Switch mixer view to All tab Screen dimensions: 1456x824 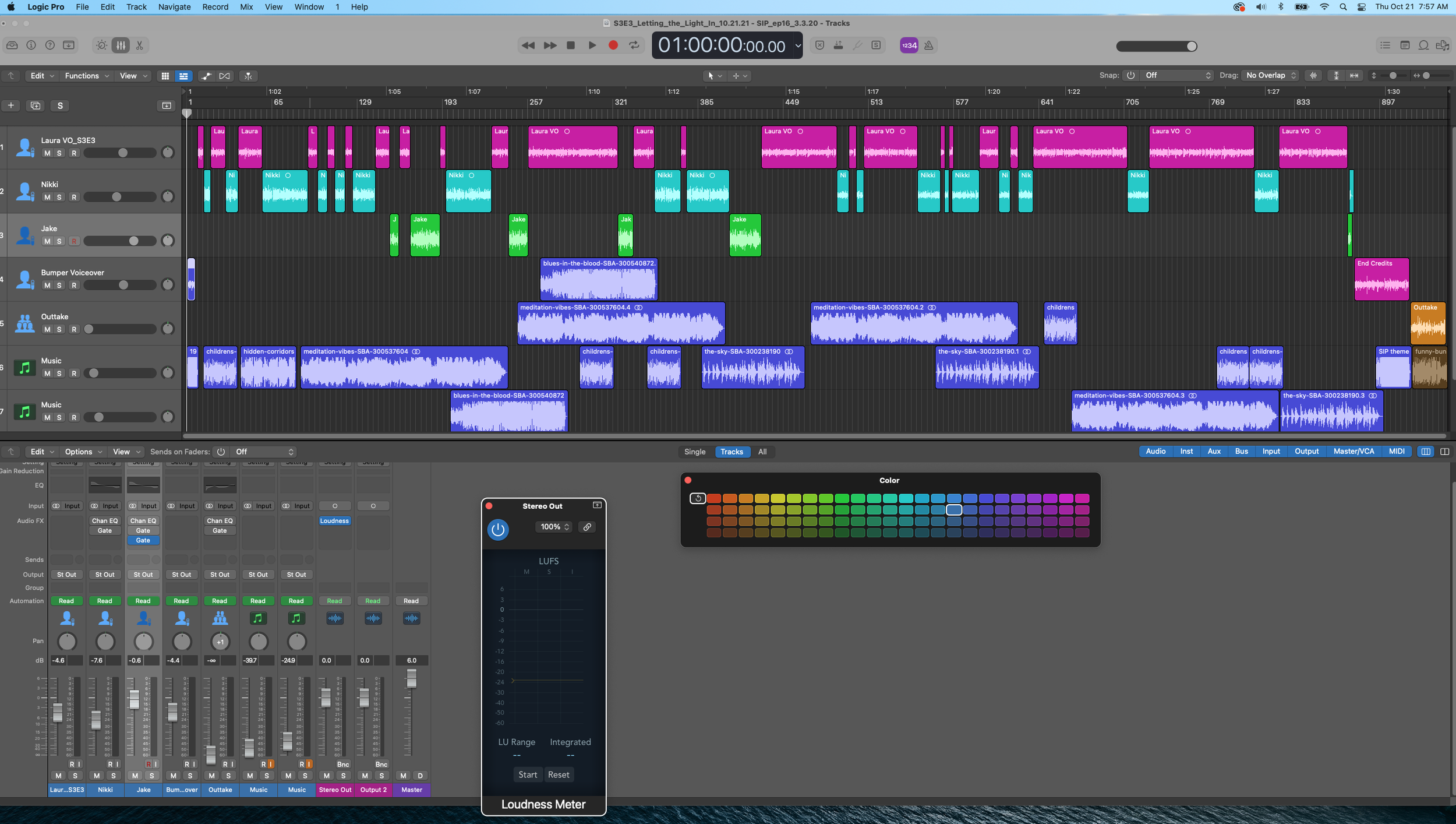[762, 452]
